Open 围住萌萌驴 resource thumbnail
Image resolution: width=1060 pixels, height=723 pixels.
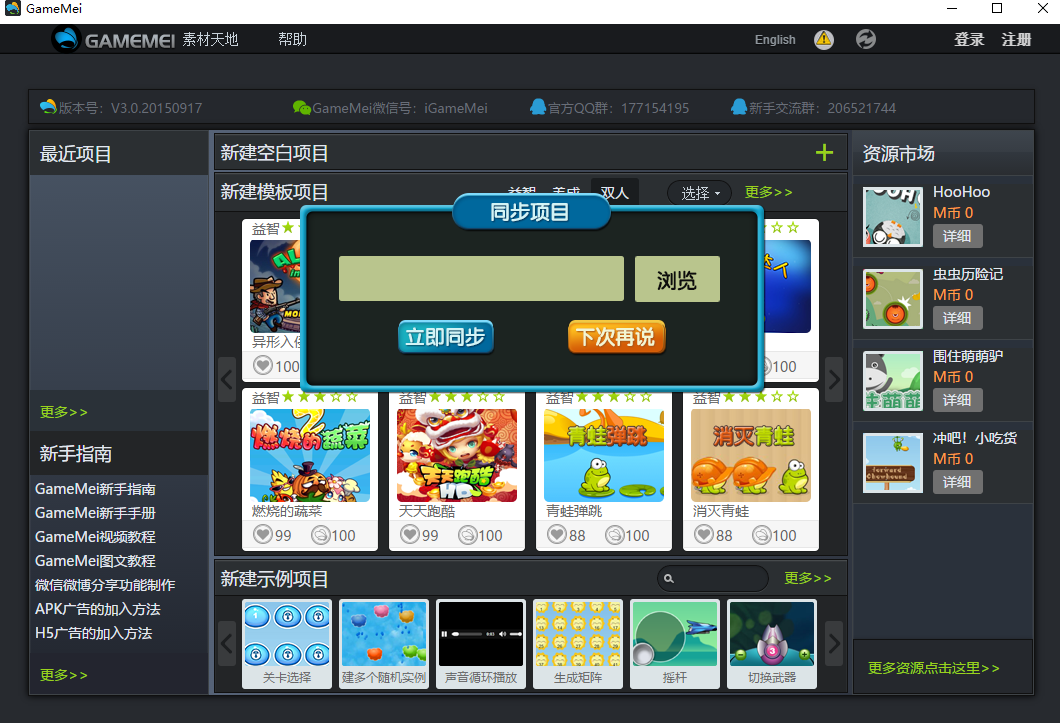point(892,381)
